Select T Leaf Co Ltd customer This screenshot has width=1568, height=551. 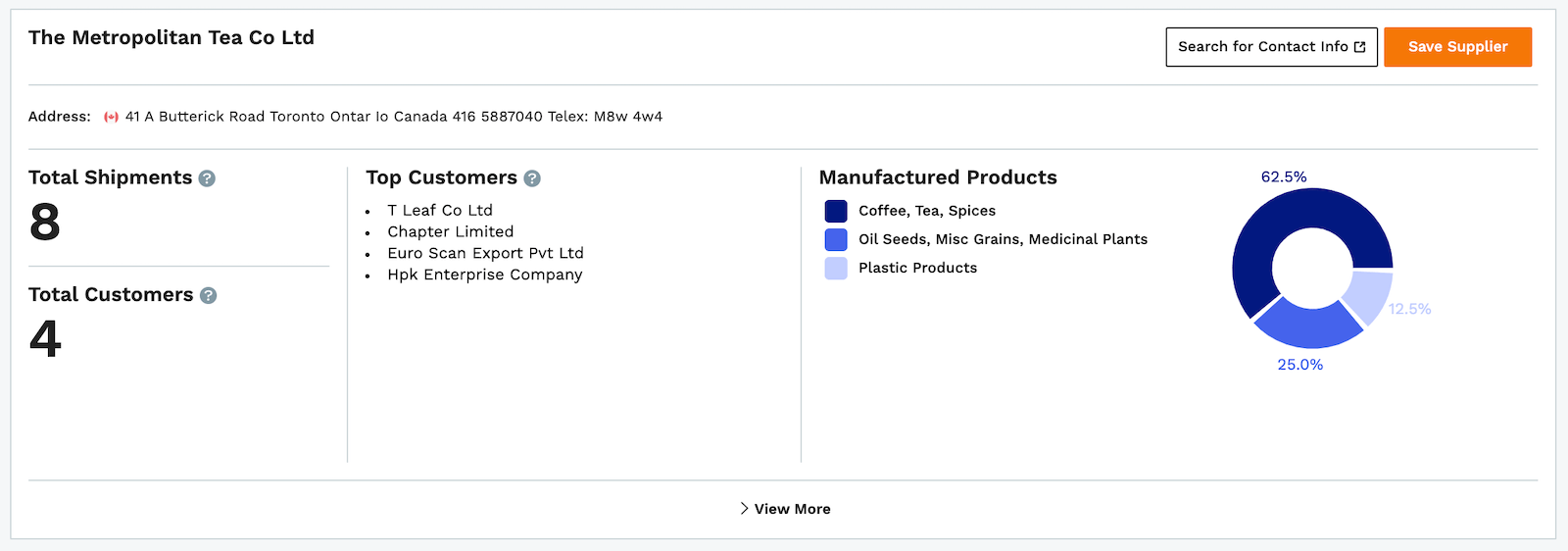click(x=440, y=210)
